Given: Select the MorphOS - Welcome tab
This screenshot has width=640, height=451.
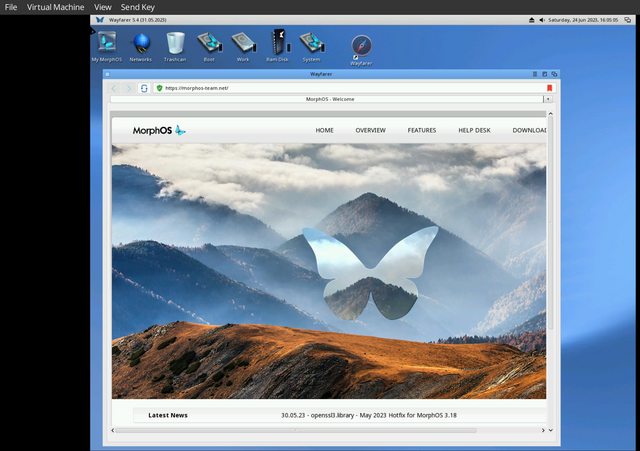Looking at the screenshot, I should point(327,99).
